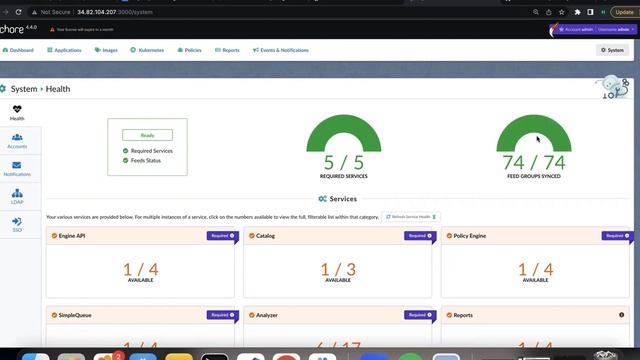
Task: Click the Engine API status icon
Action: (54, 236)
